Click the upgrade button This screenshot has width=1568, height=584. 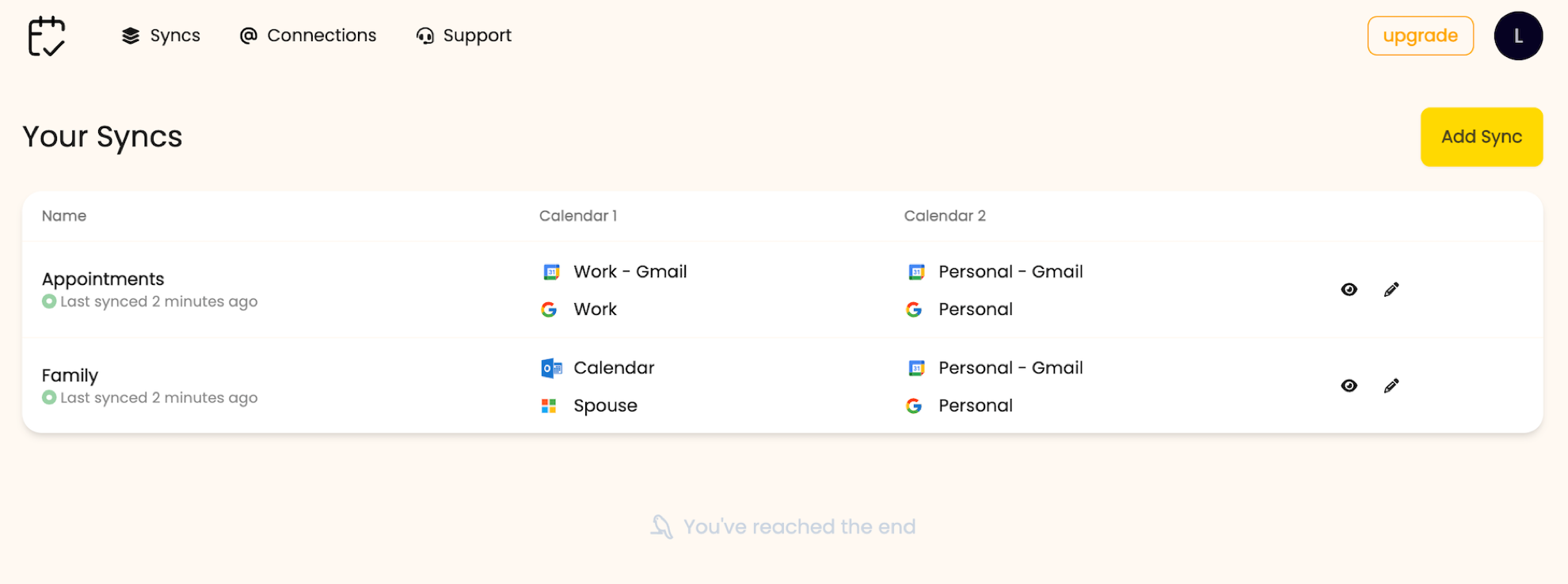(1420, 36)
